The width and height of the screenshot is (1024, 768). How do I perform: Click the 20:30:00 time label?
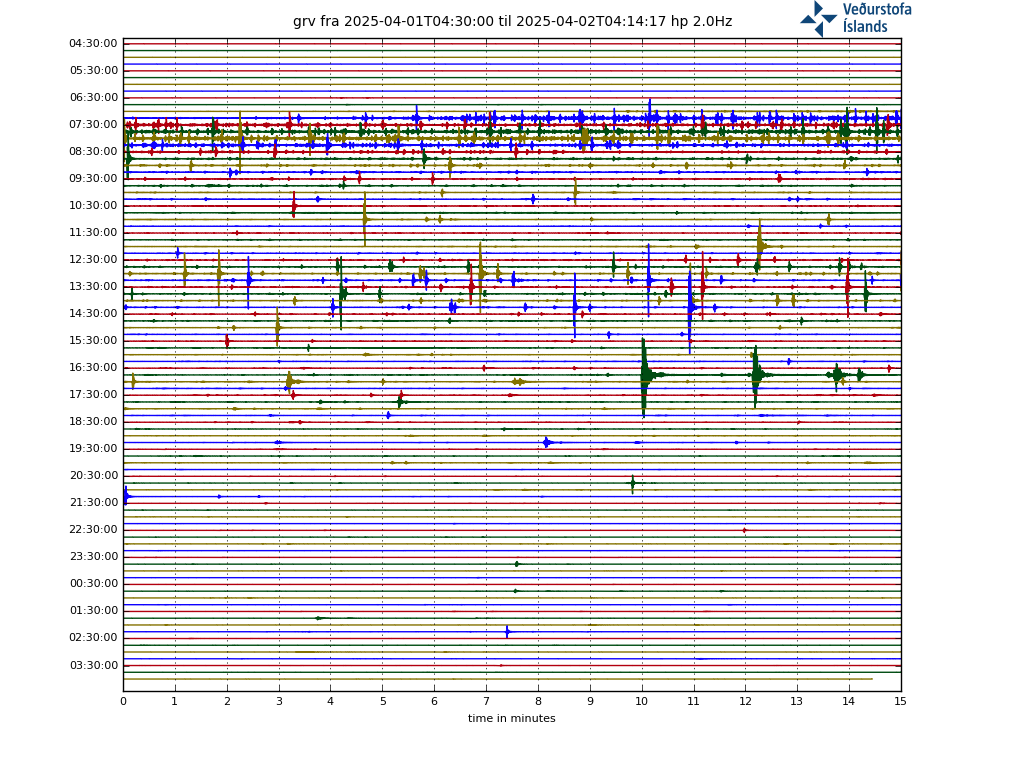[93, 475]
